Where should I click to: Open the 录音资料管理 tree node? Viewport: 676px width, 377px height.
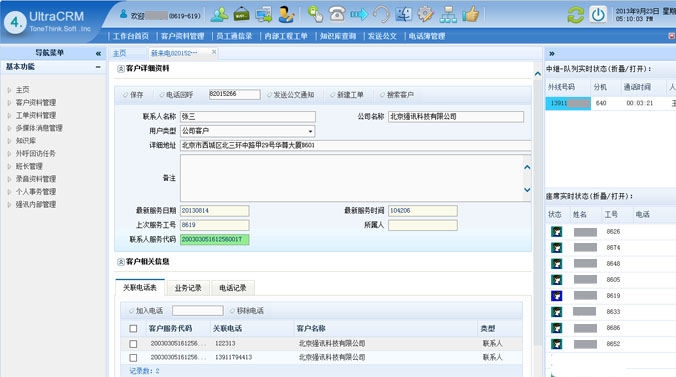[x=36, y=179]
